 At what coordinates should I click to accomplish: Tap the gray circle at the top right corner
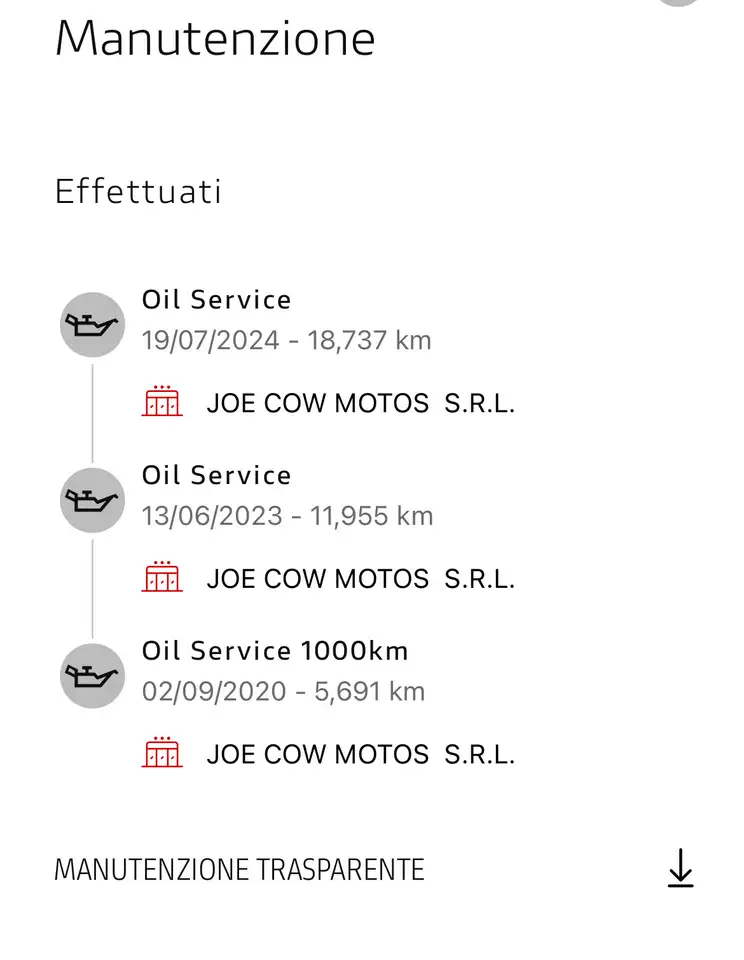click(x=679, y=2)
